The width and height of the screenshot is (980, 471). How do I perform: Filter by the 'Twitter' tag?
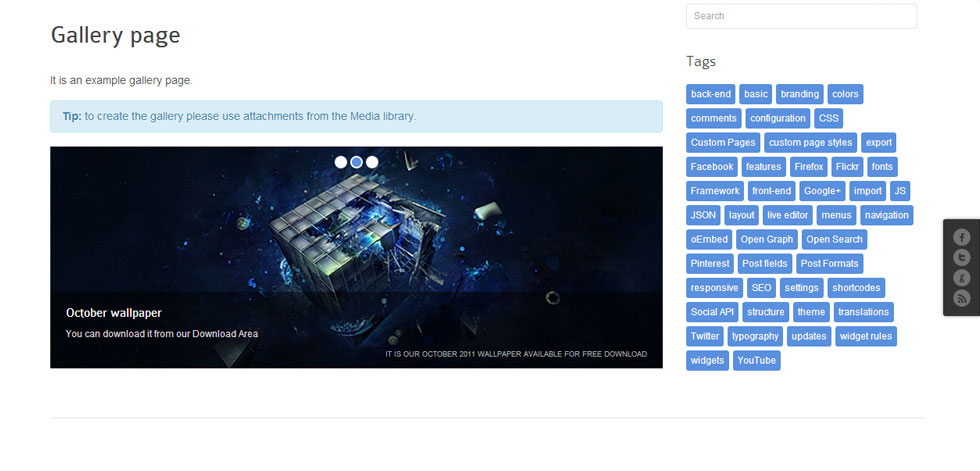point(704,336)
